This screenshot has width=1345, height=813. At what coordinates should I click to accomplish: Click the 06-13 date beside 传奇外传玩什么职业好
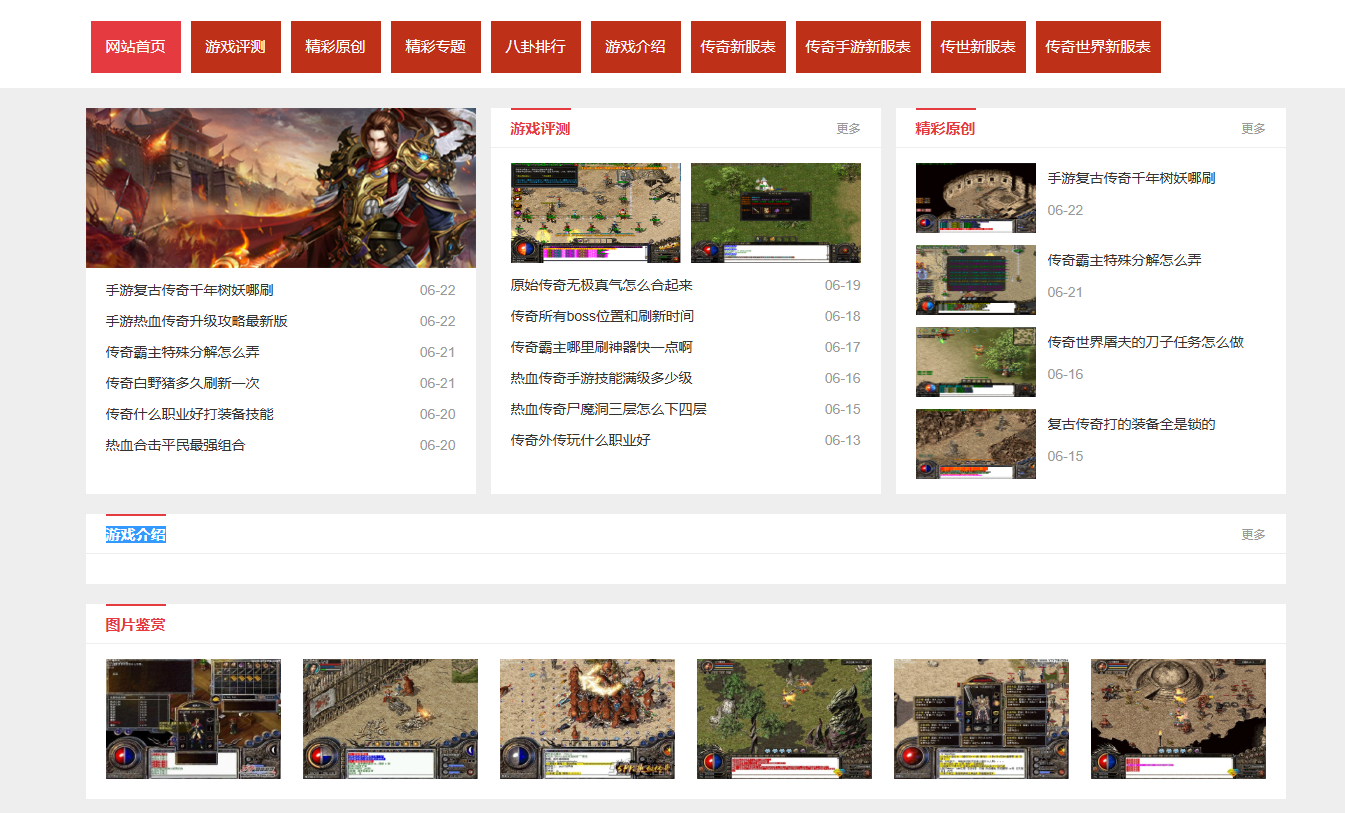843,441
